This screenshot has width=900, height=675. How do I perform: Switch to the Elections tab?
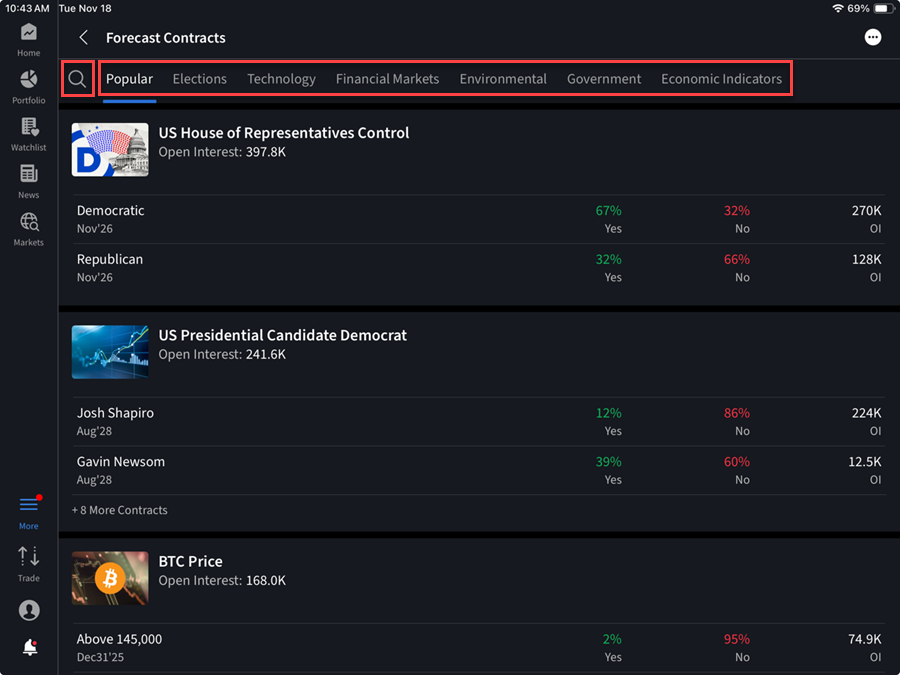point(199,78)
